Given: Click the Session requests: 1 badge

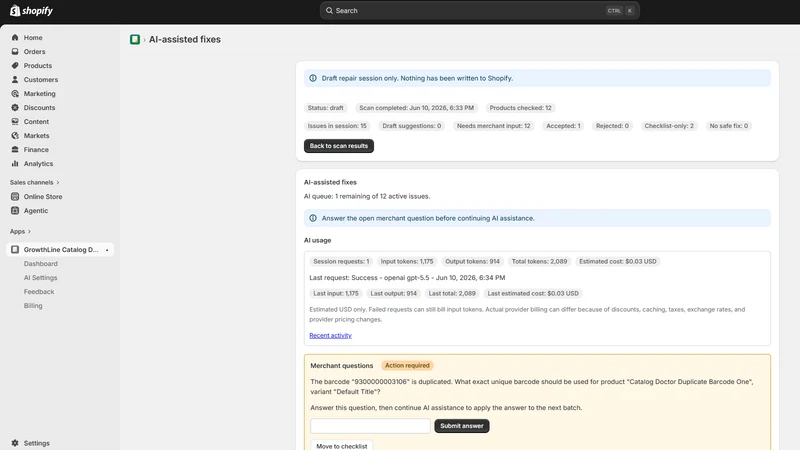Looking at the screenshot, I should 341,261.
